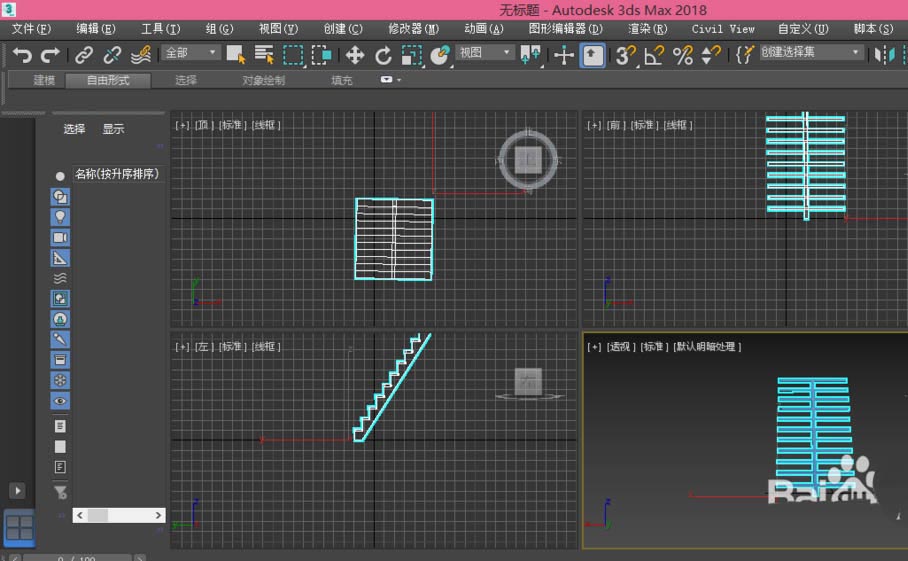Toggle camera display filter in scene explorer
The image size is (908, 561).
pos(60,237)
